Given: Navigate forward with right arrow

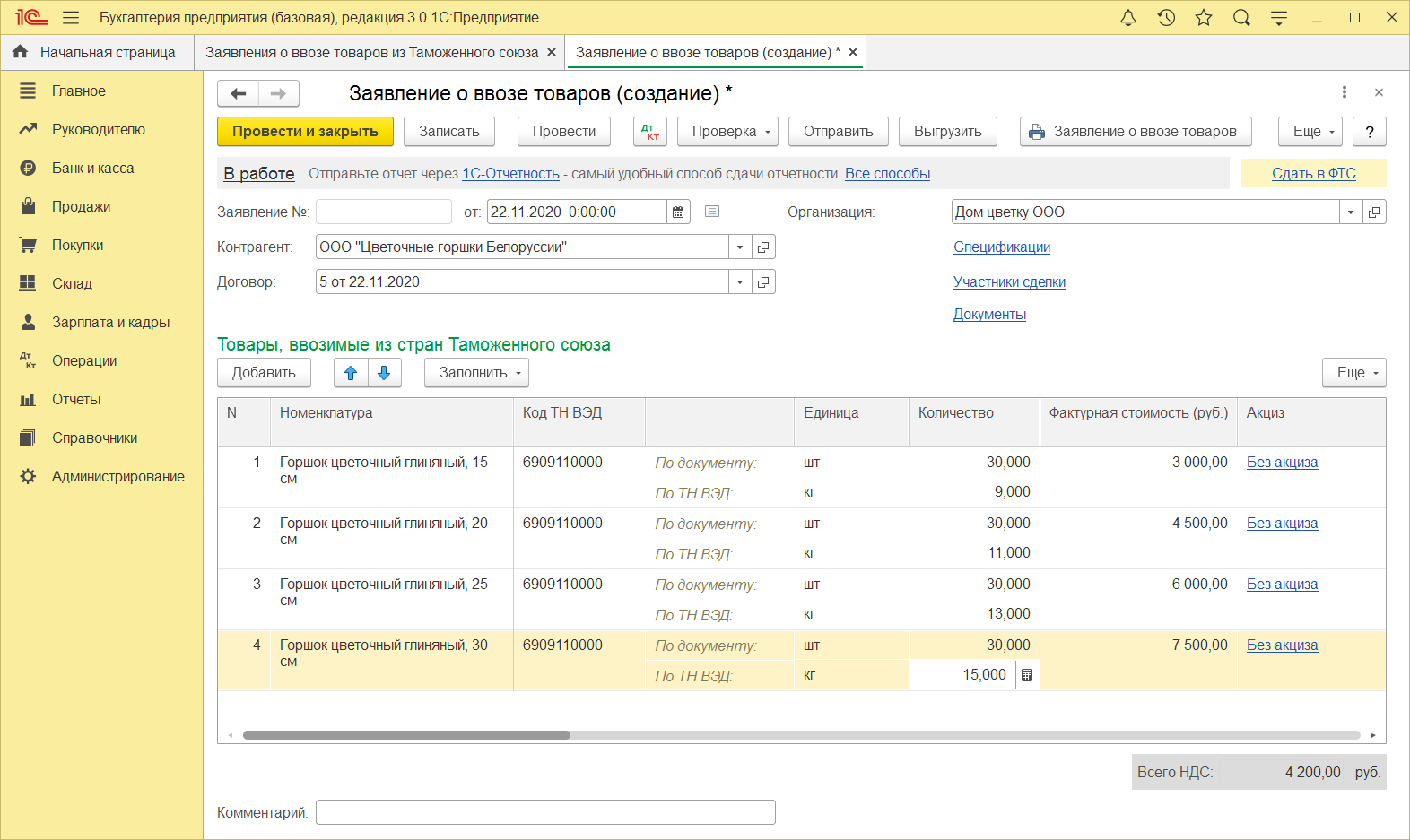Looking at the screenshot, I should [278, 93].
